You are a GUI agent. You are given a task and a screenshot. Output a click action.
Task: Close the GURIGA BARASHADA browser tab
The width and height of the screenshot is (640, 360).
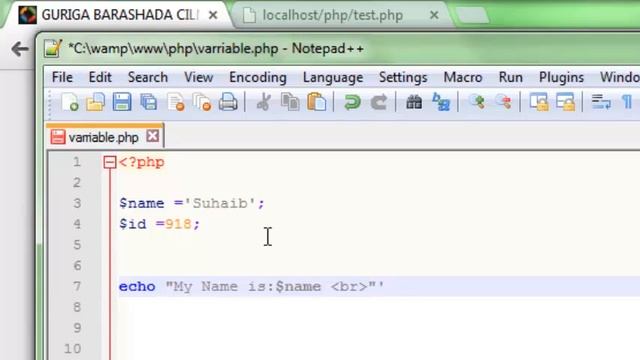(x=213, y=16)
